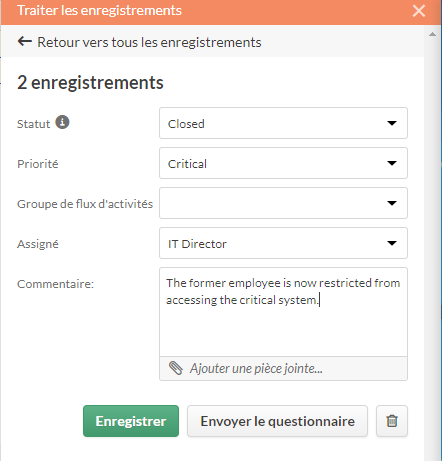This screenshot has height=461, width=442.
Task: Click the Priorité dropdown caret arrow
Action: 392,163
